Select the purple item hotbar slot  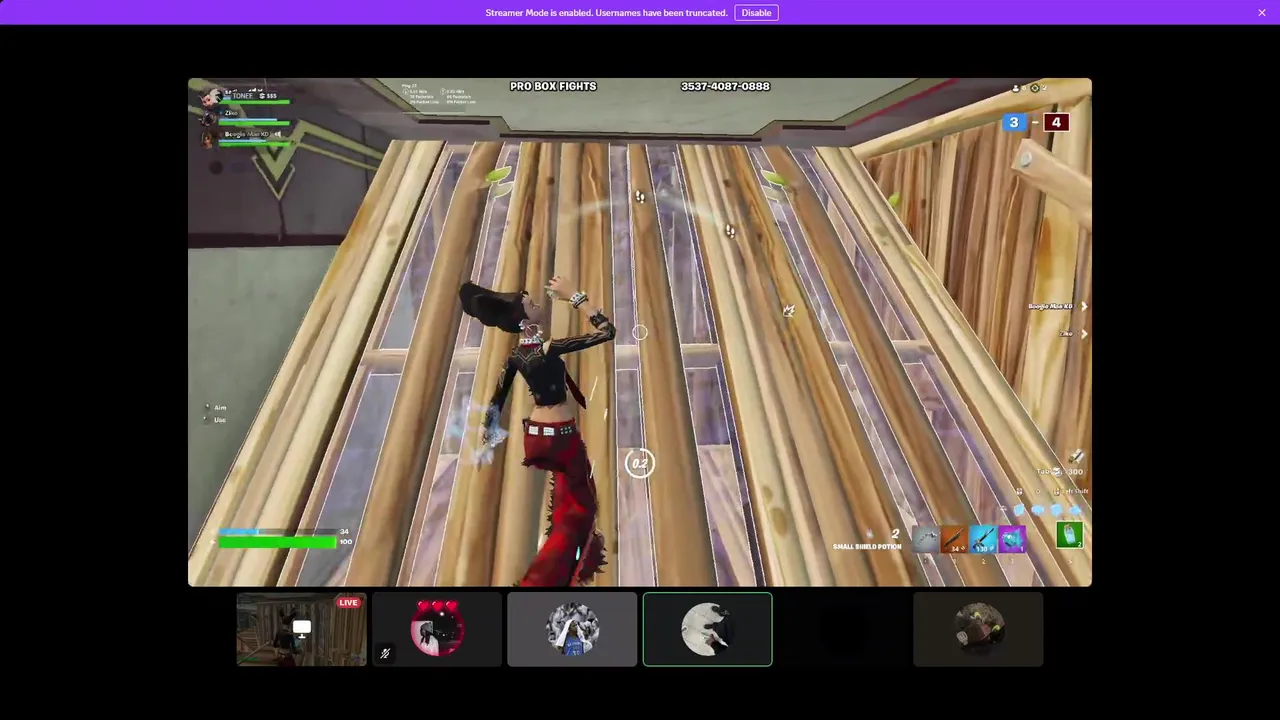click(1012, 539)
